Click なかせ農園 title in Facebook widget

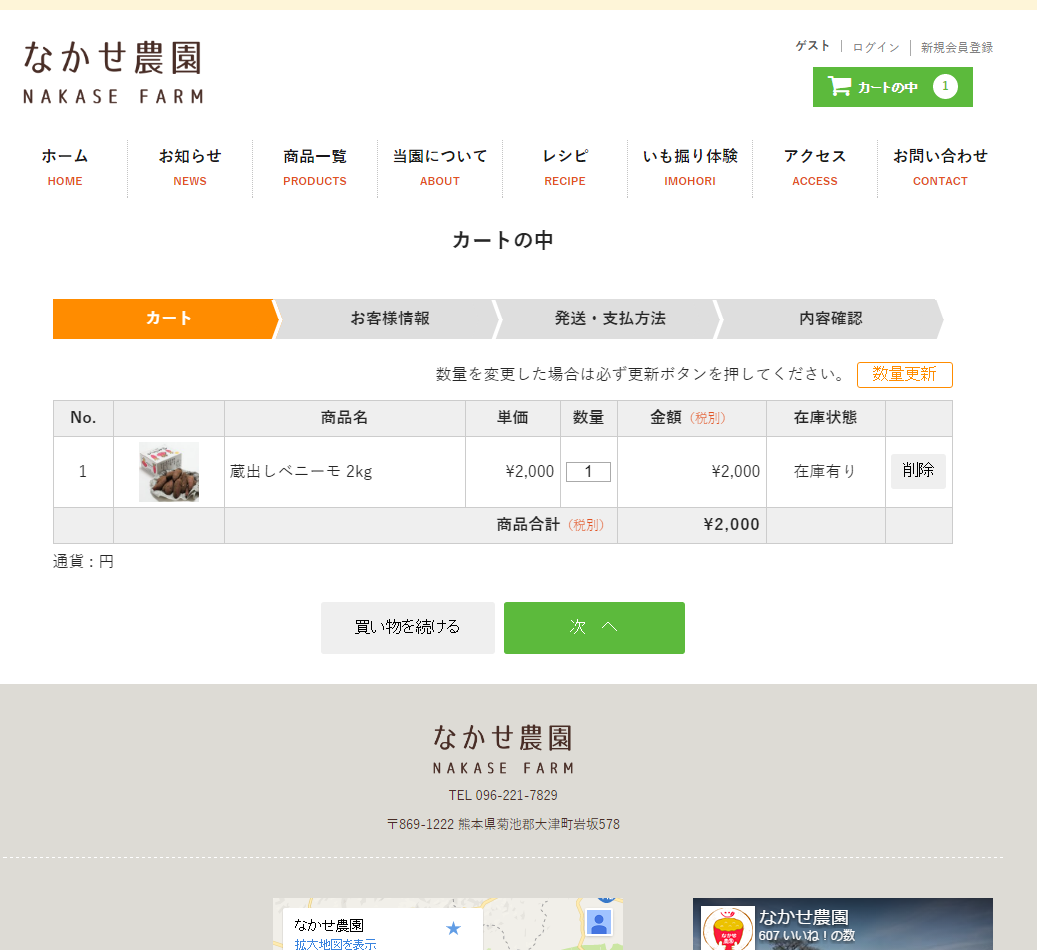coord(804,917)
